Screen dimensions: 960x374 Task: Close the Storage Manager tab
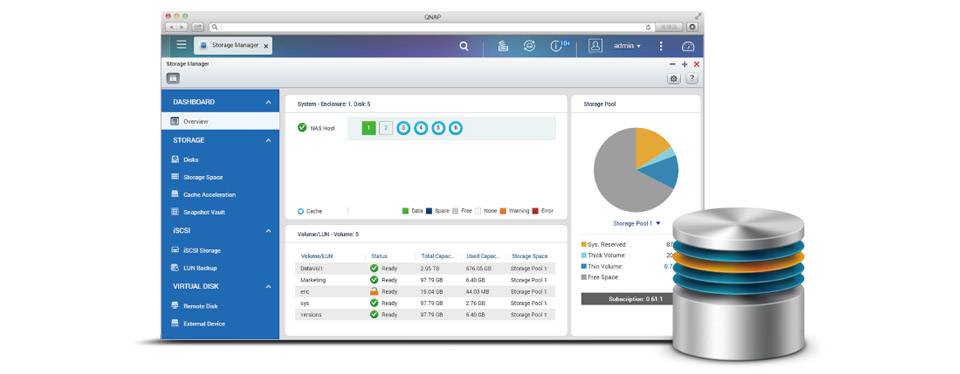coord(266,46)
